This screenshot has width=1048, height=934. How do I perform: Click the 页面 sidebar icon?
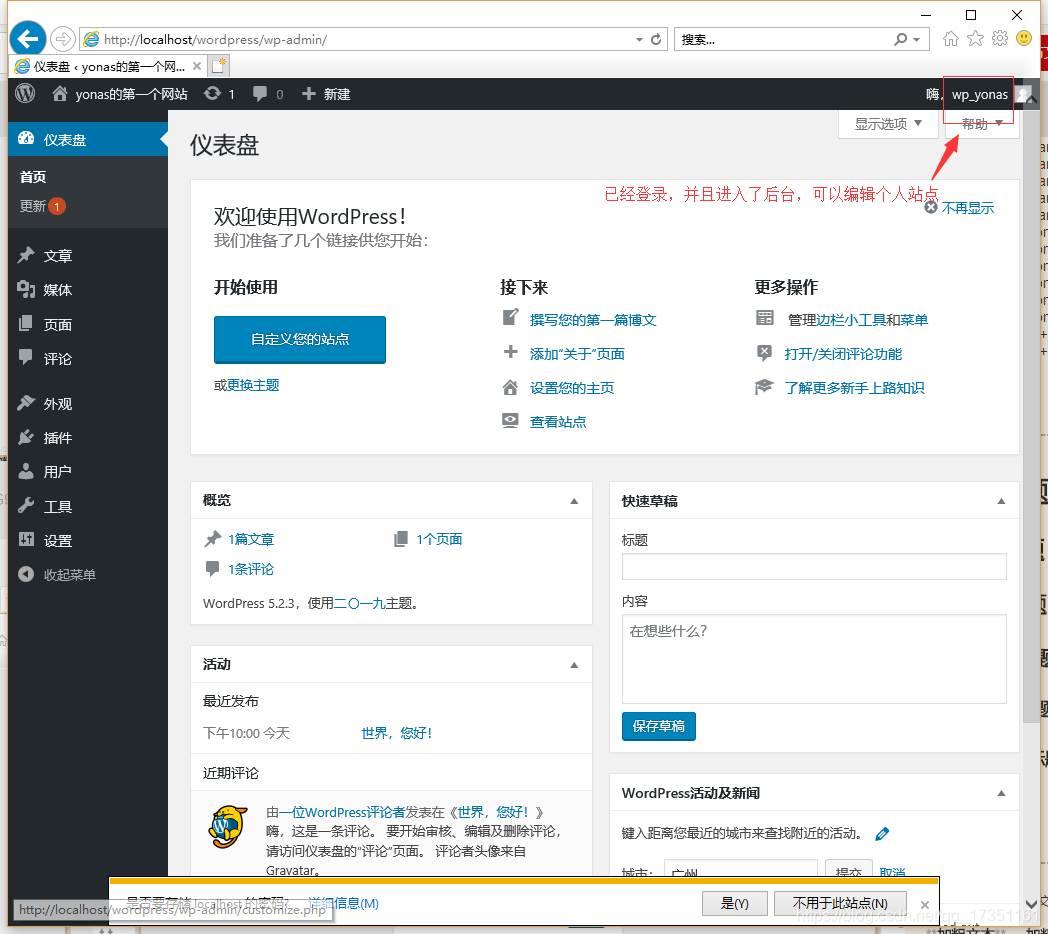click(25, 323)
